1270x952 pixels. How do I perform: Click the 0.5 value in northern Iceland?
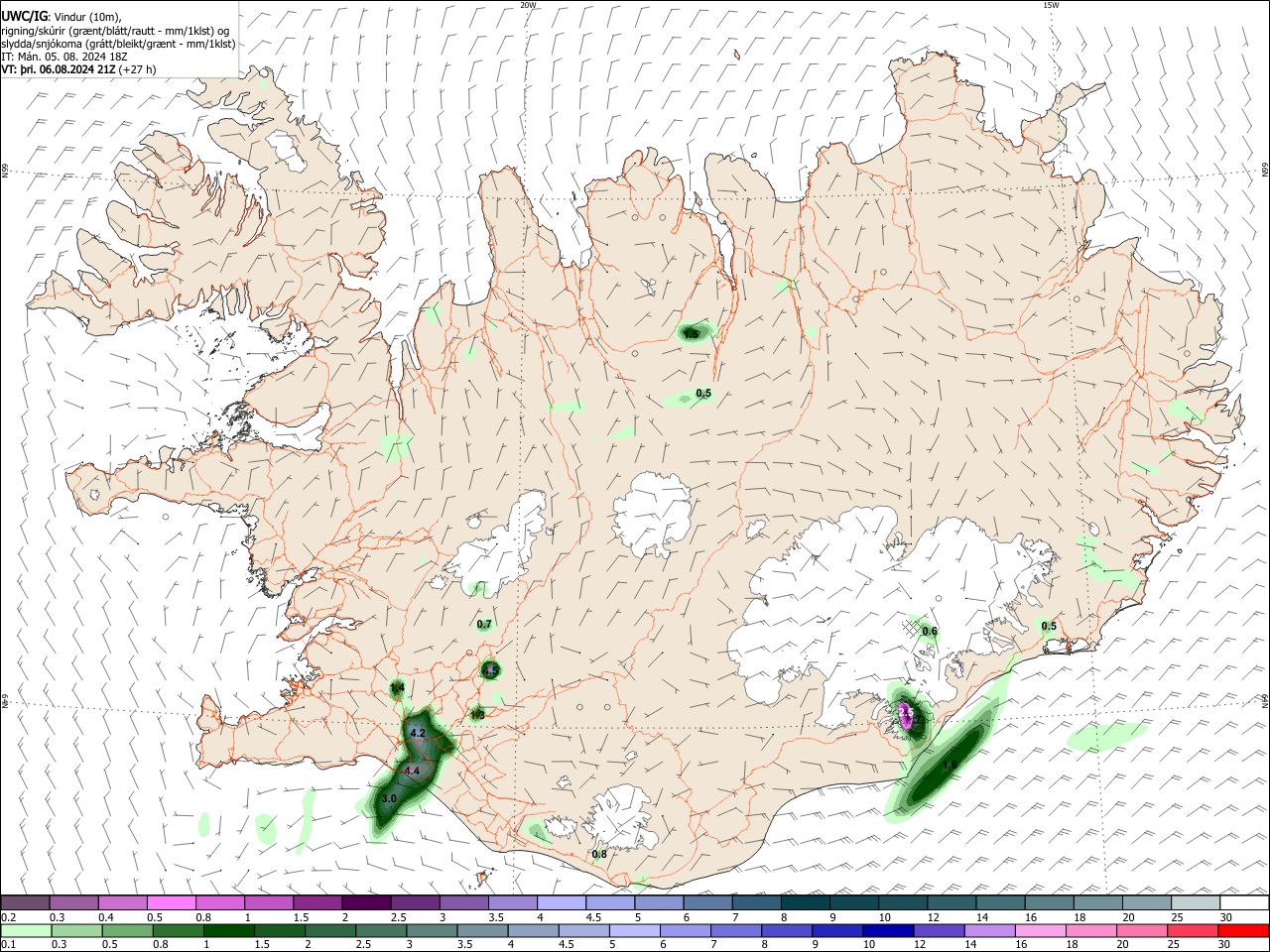click(703, 394)
